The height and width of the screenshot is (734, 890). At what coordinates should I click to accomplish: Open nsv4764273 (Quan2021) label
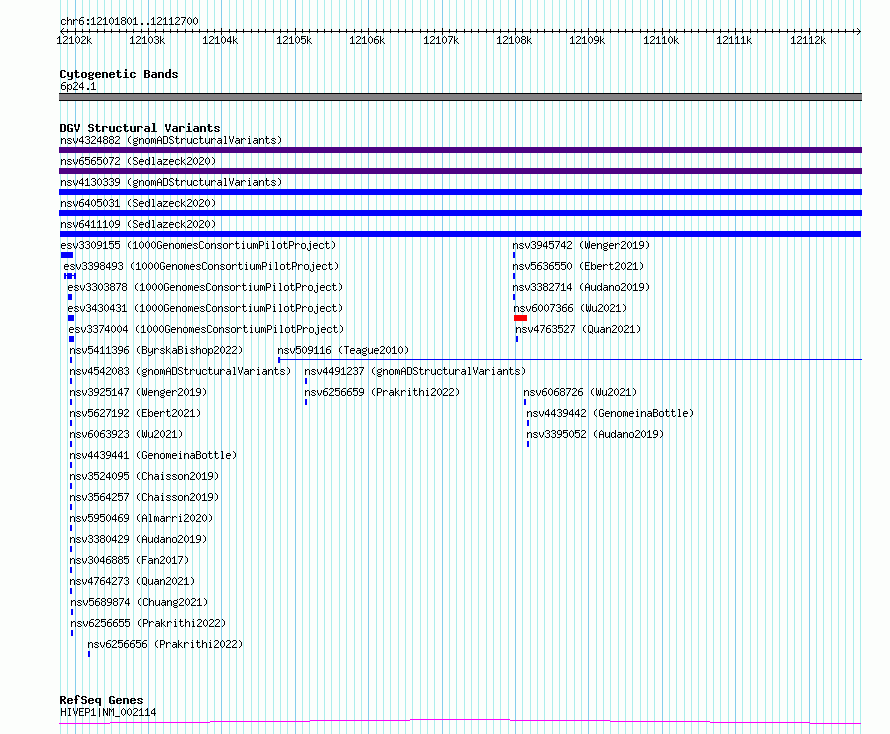132,581
